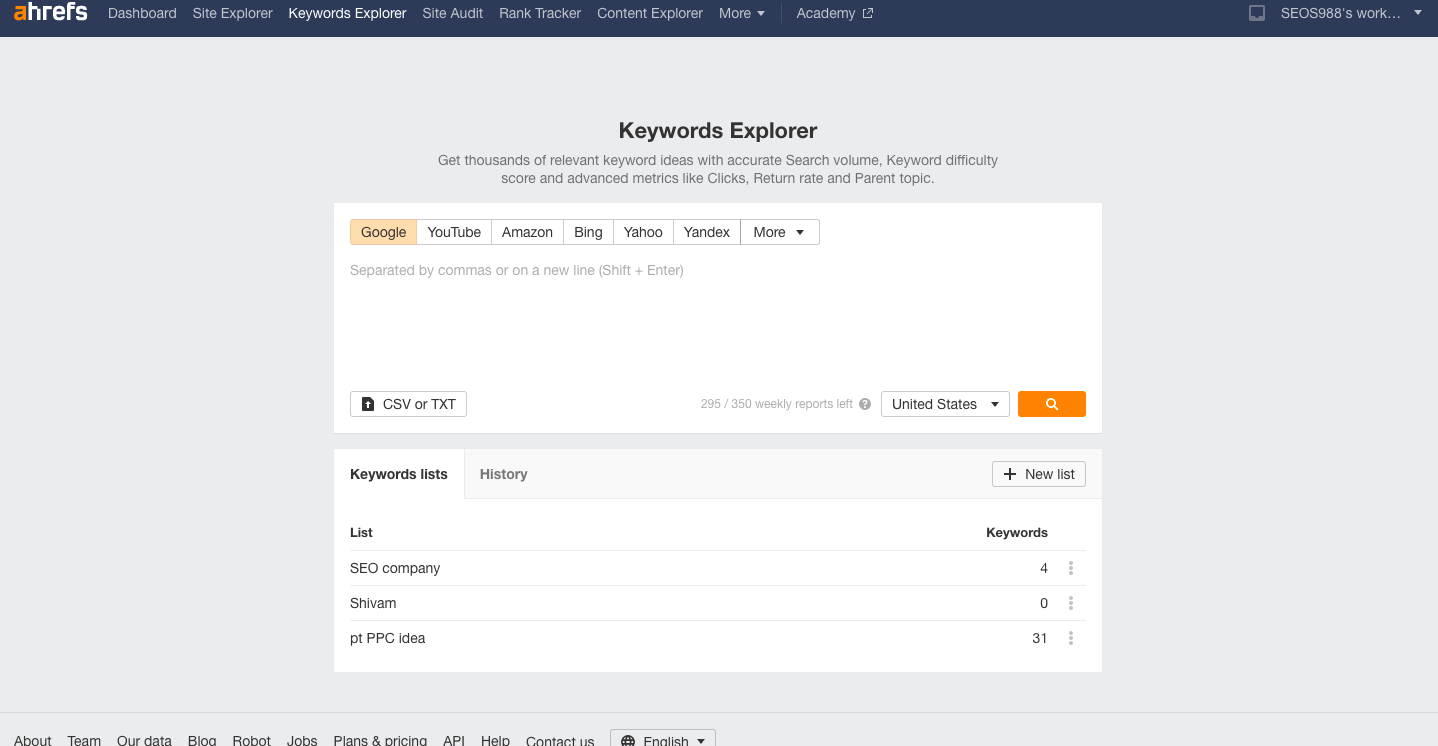Open the notifications inbox icon
The image size is (1438, 746).
click(1257, 13)
